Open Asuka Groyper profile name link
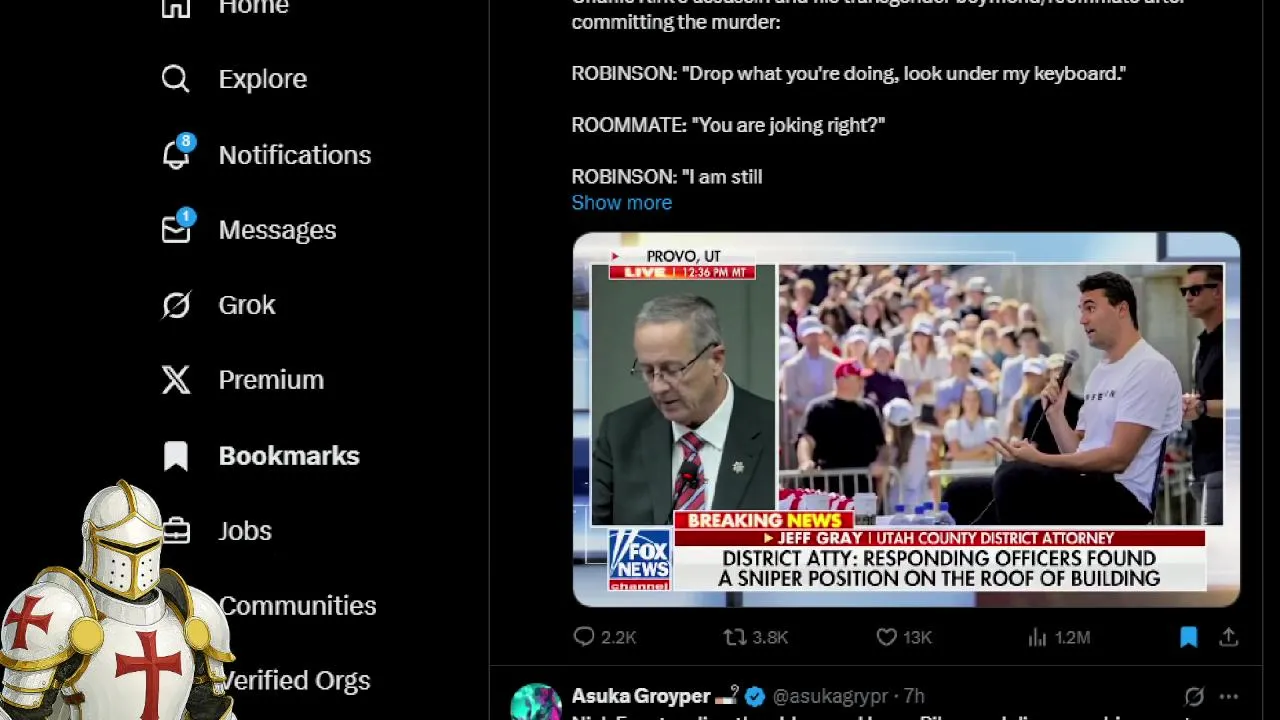1280x720 pixels. click(641, 696)
